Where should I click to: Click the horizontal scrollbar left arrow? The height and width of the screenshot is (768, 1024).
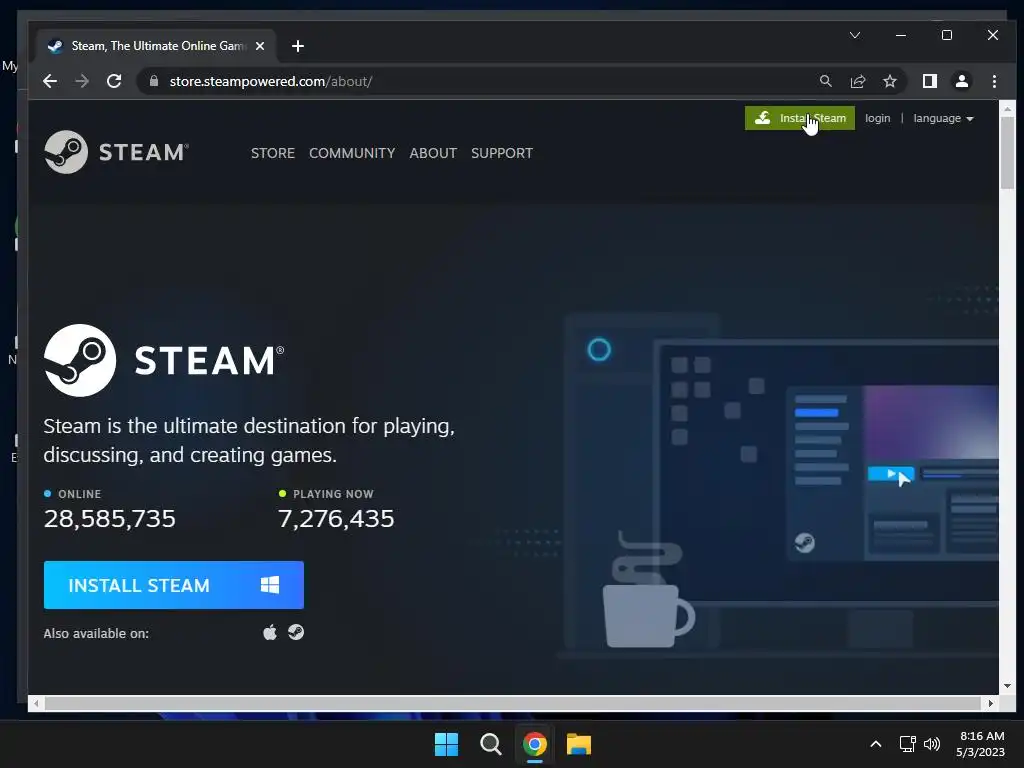tap(37, 703)
